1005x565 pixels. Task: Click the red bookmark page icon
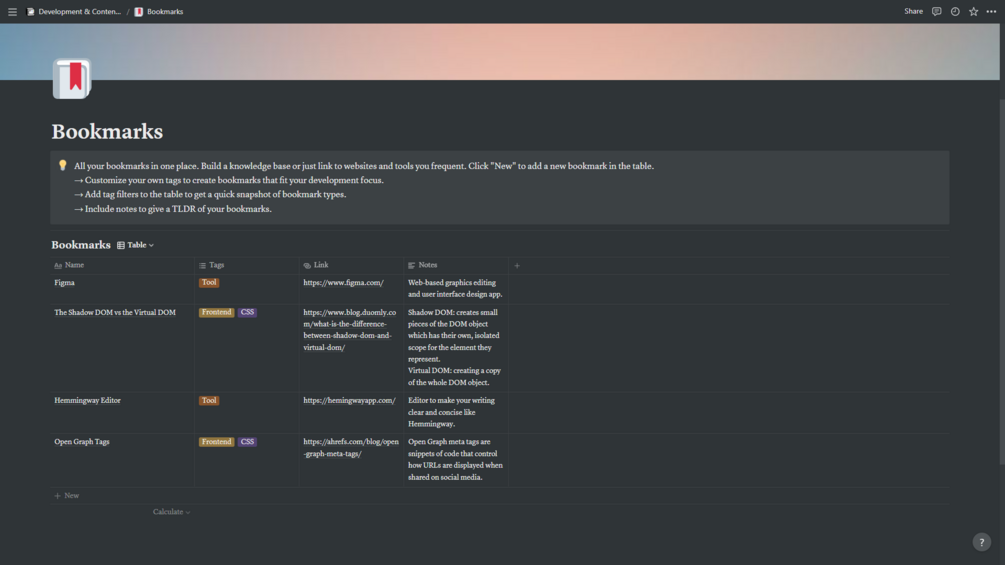coord(72,79)
